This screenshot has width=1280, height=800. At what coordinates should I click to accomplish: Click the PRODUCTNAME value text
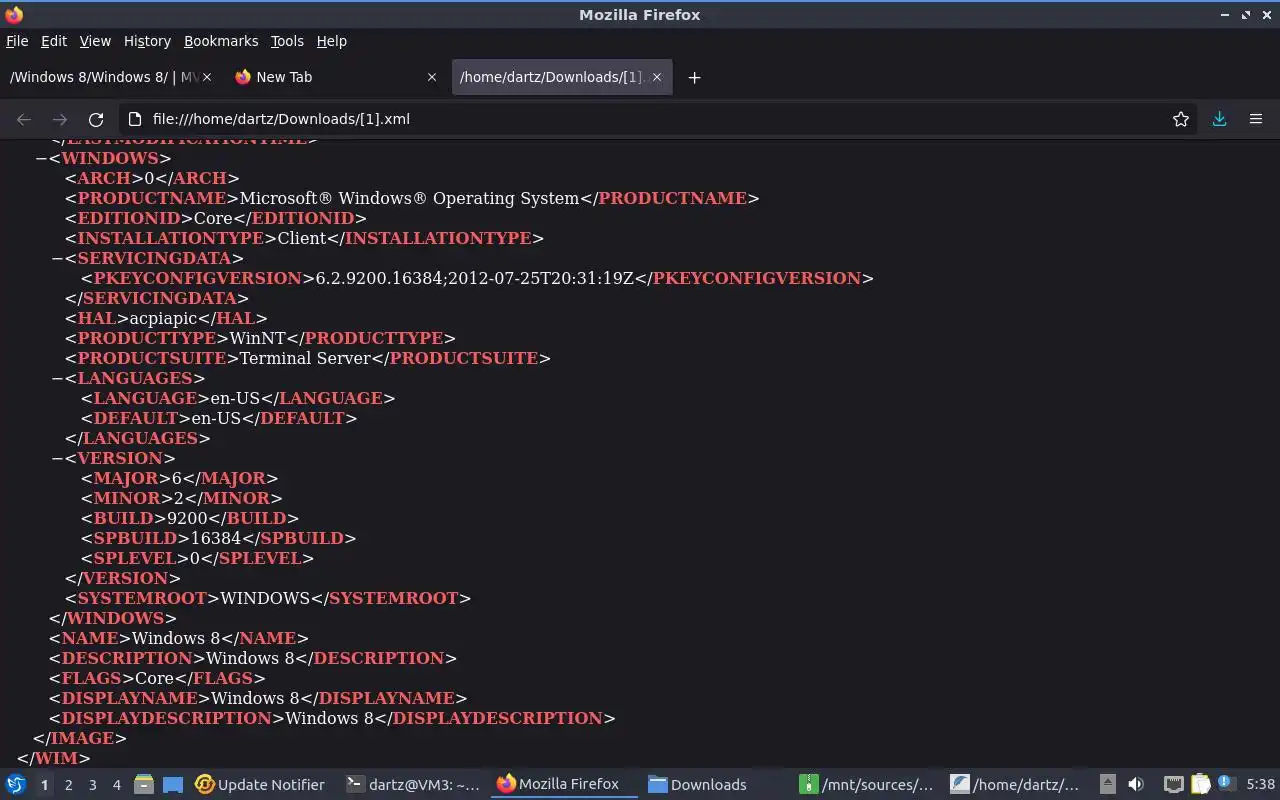[409, 198]
